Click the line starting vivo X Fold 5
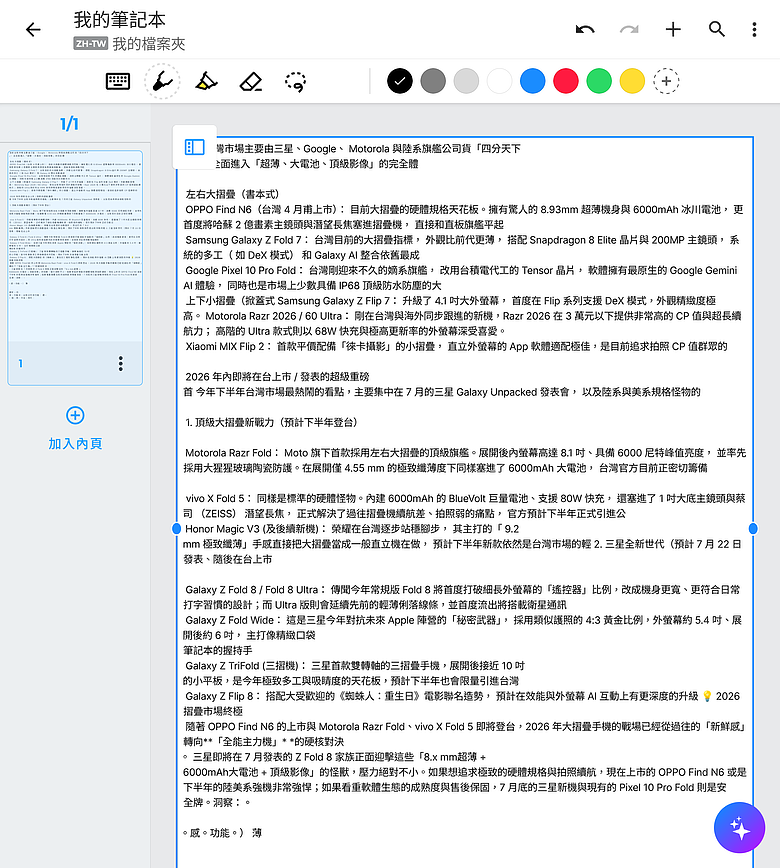 click(466, 498)
